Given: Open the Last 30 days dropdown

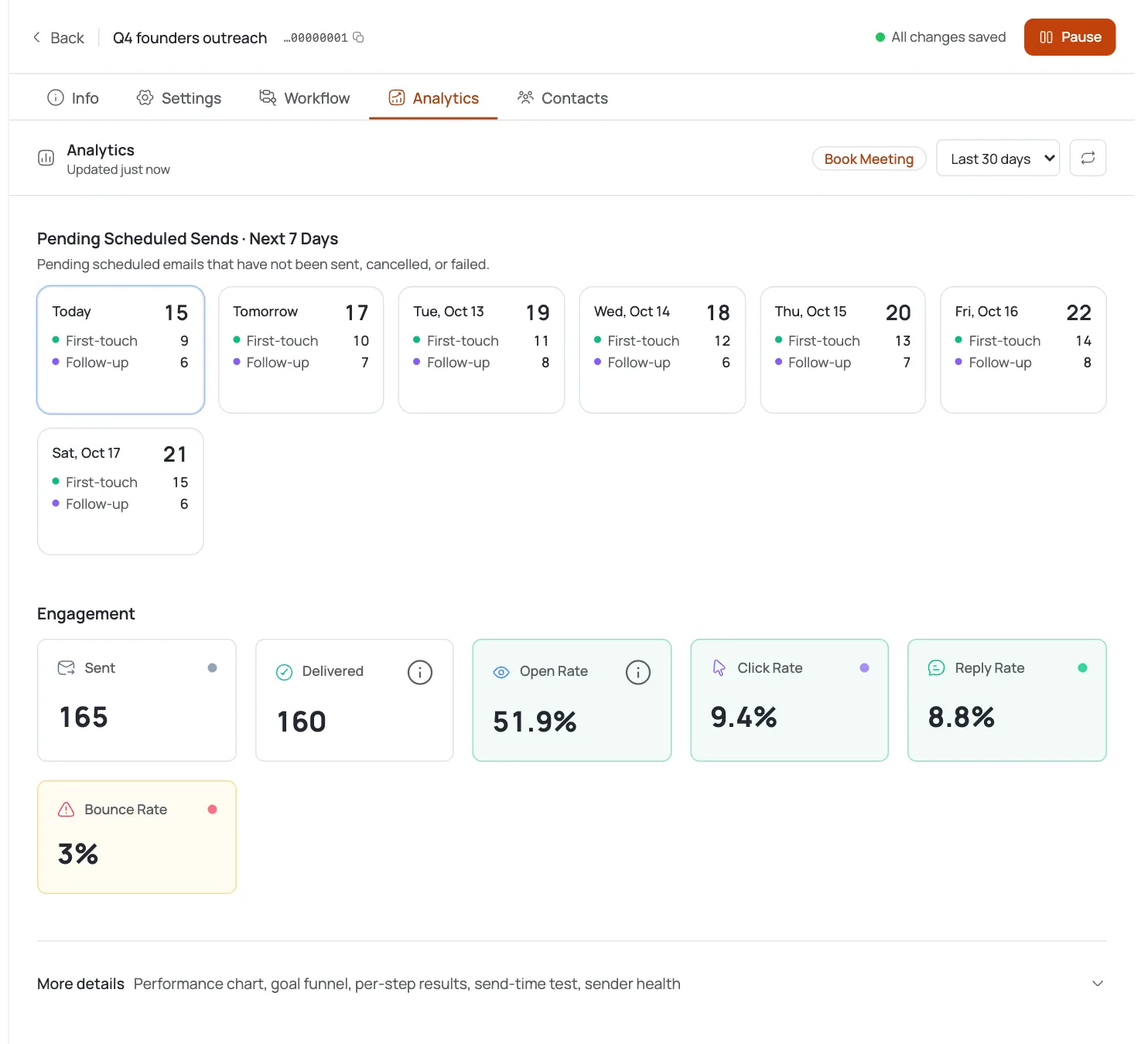Looking at the screenshot, I should tap(998, 158).
